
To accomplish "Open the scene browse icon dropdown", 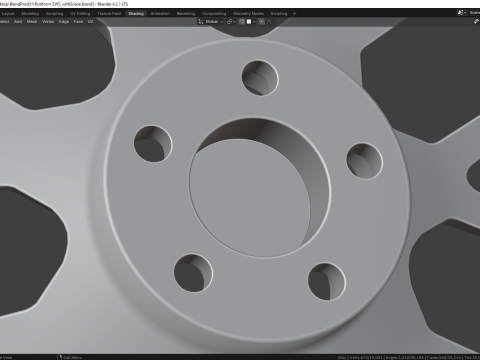I will tap(462, 13).
